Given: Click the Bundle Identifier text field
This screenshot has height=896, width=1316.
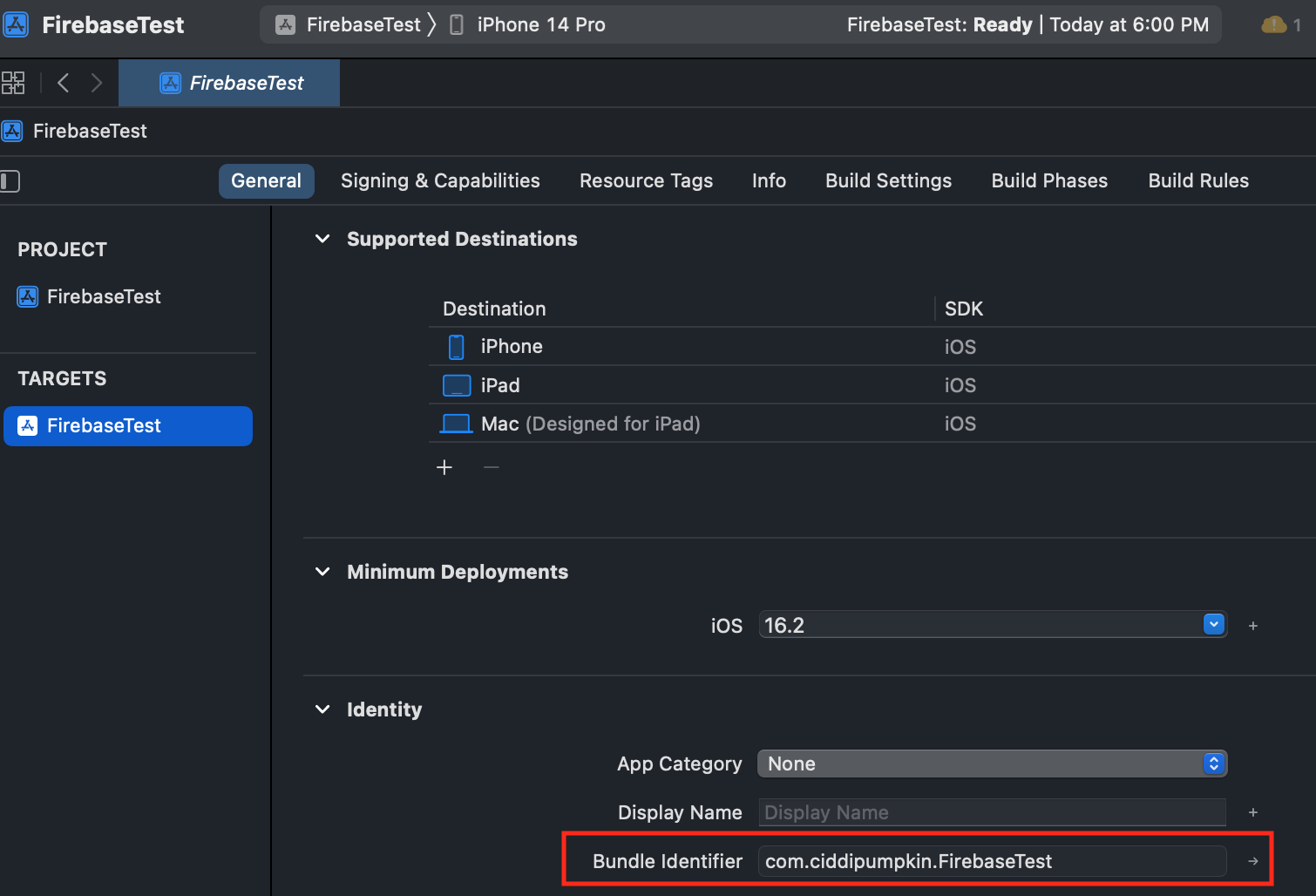Looking at the screenshot, I should pyautogui.click(x=993, y=861).
